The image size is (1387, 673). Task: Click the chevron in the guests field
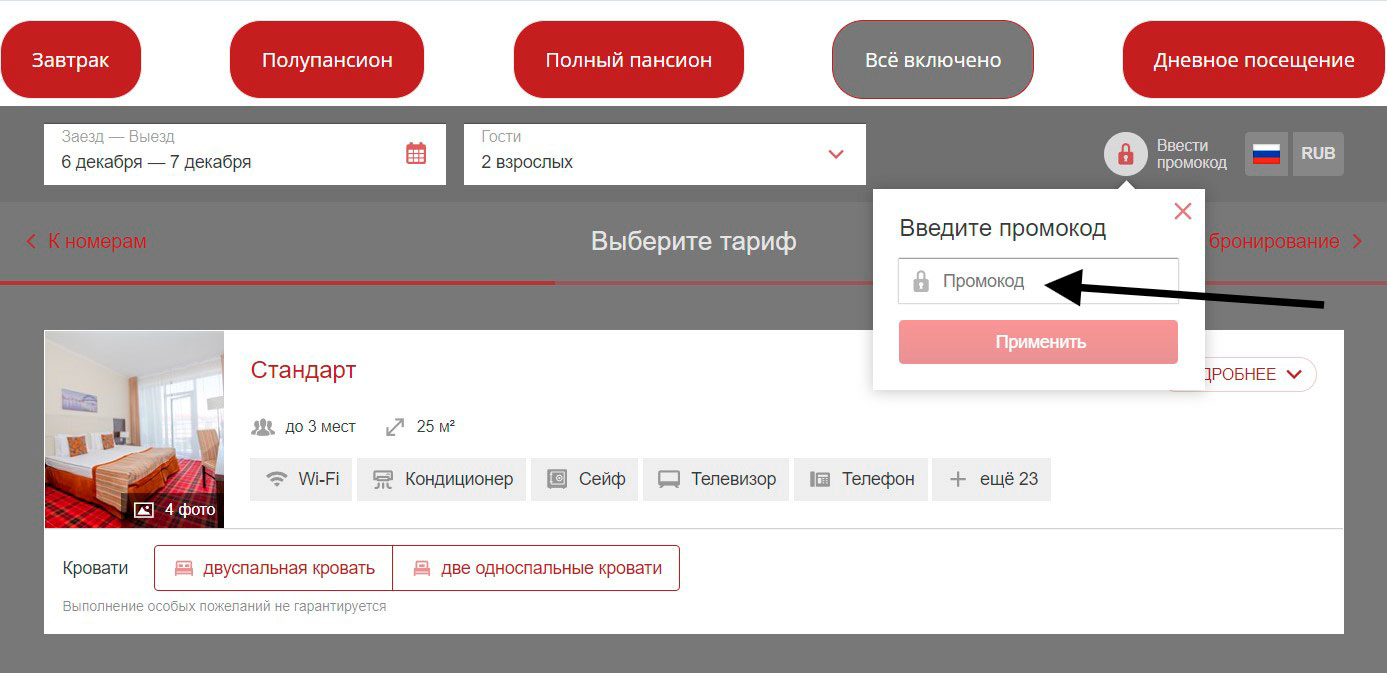coord(836,154)
